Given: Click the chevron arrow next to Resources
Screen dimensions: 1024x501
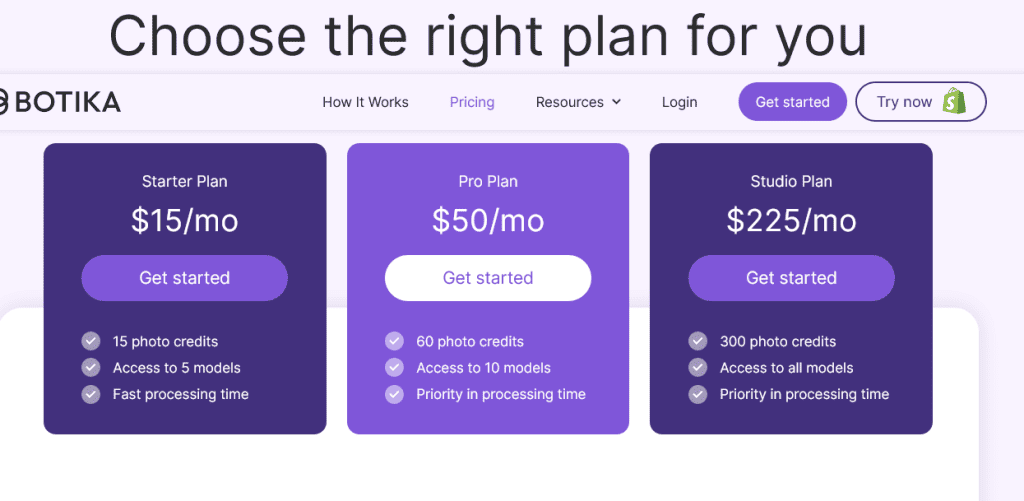Looking at the screenshot, I should click(x=616, y=102).
